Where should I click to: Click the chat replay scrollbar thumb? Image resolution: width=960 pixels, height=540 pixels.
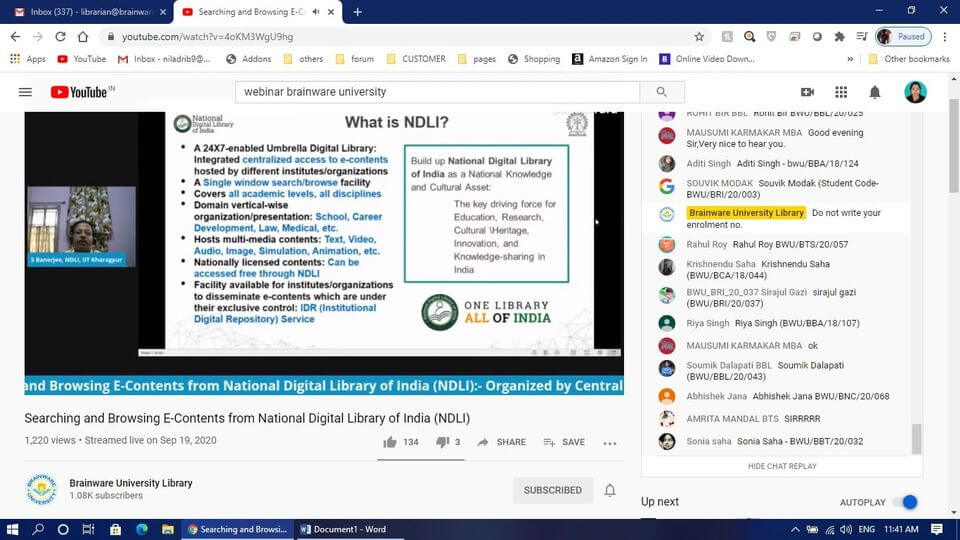[x=916, y=438]
